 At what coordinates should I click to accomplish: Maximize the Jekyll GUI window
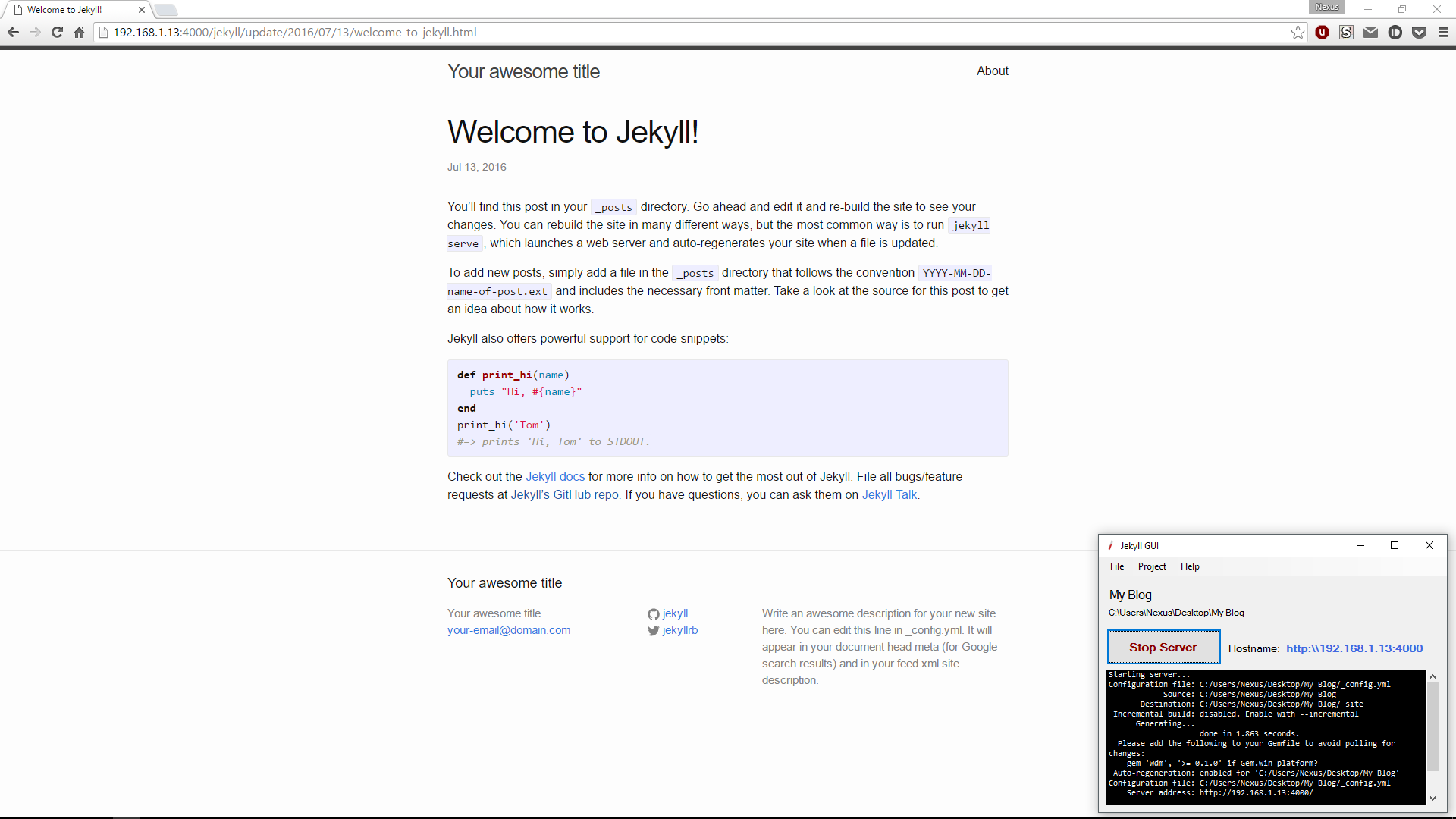coord(1394,545)
